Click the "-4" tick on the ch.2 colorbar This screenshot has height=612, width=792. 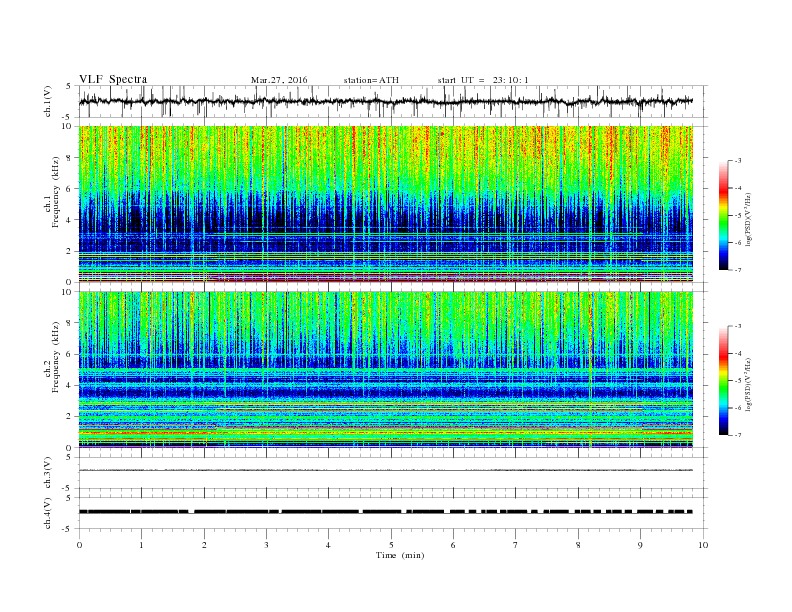(737, 353)
